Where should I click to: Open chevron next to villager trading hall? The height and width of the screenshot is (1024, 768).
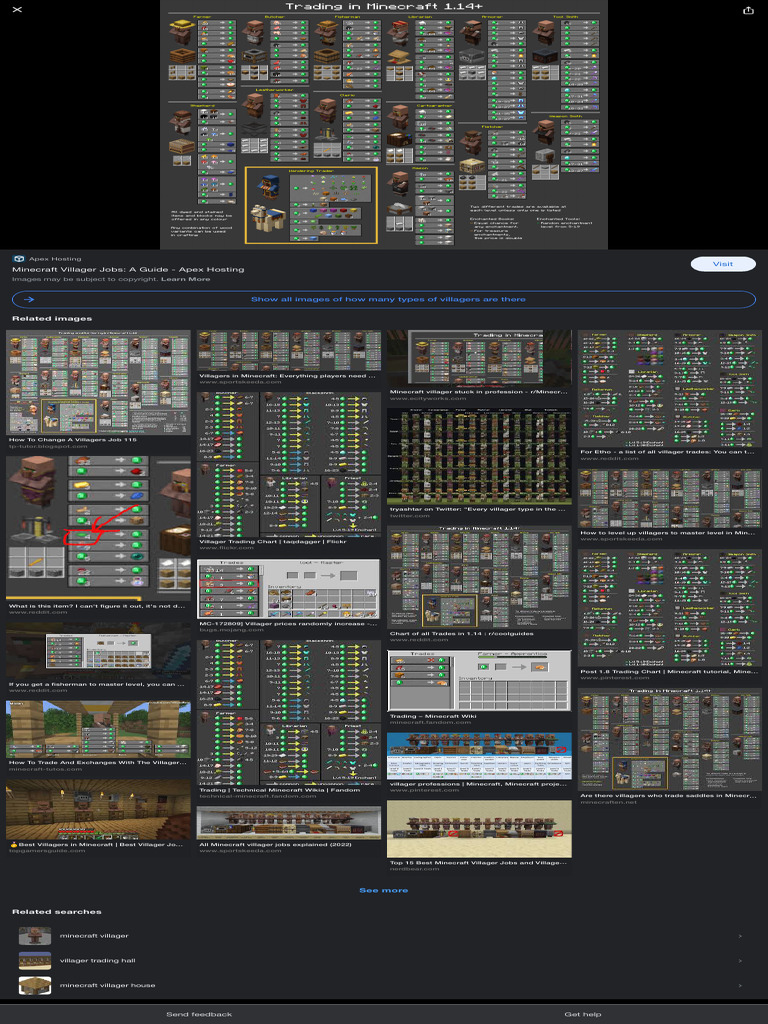click(x=740, y=961)
